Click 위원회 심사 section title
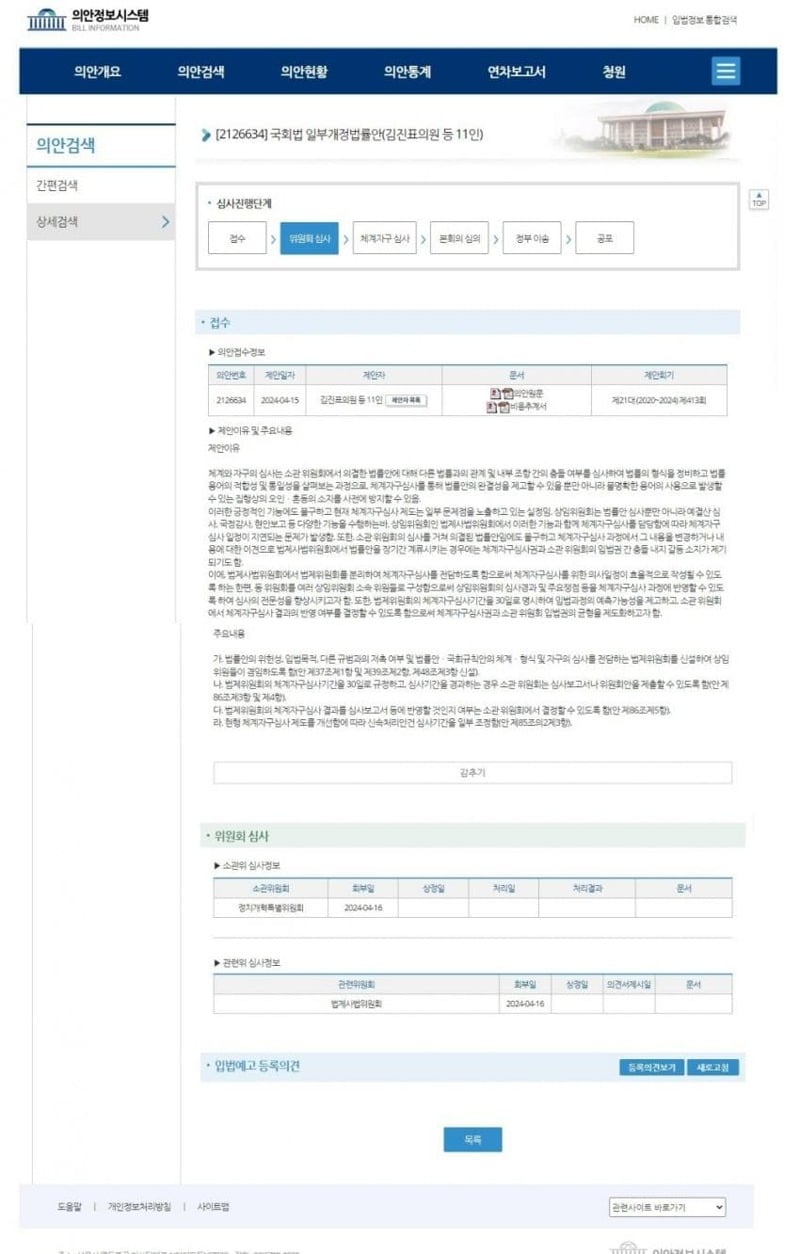 (241, 836)
